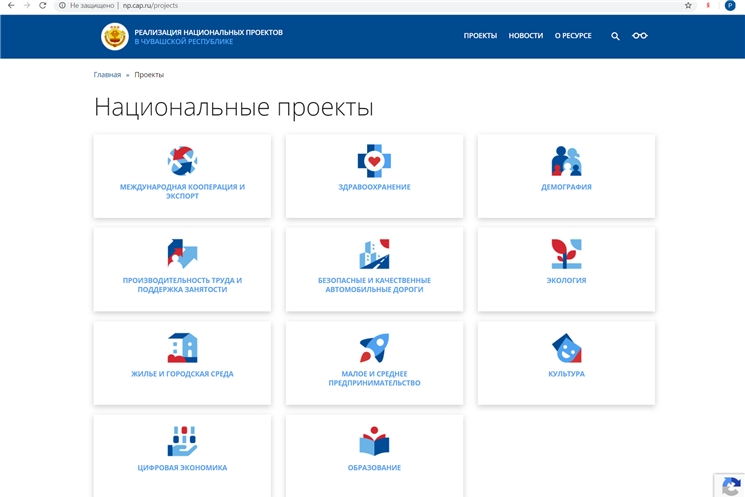This screenshot has height=497, width=745.
Task: Click the browser forward arrow
Action: tap(27, 6)
